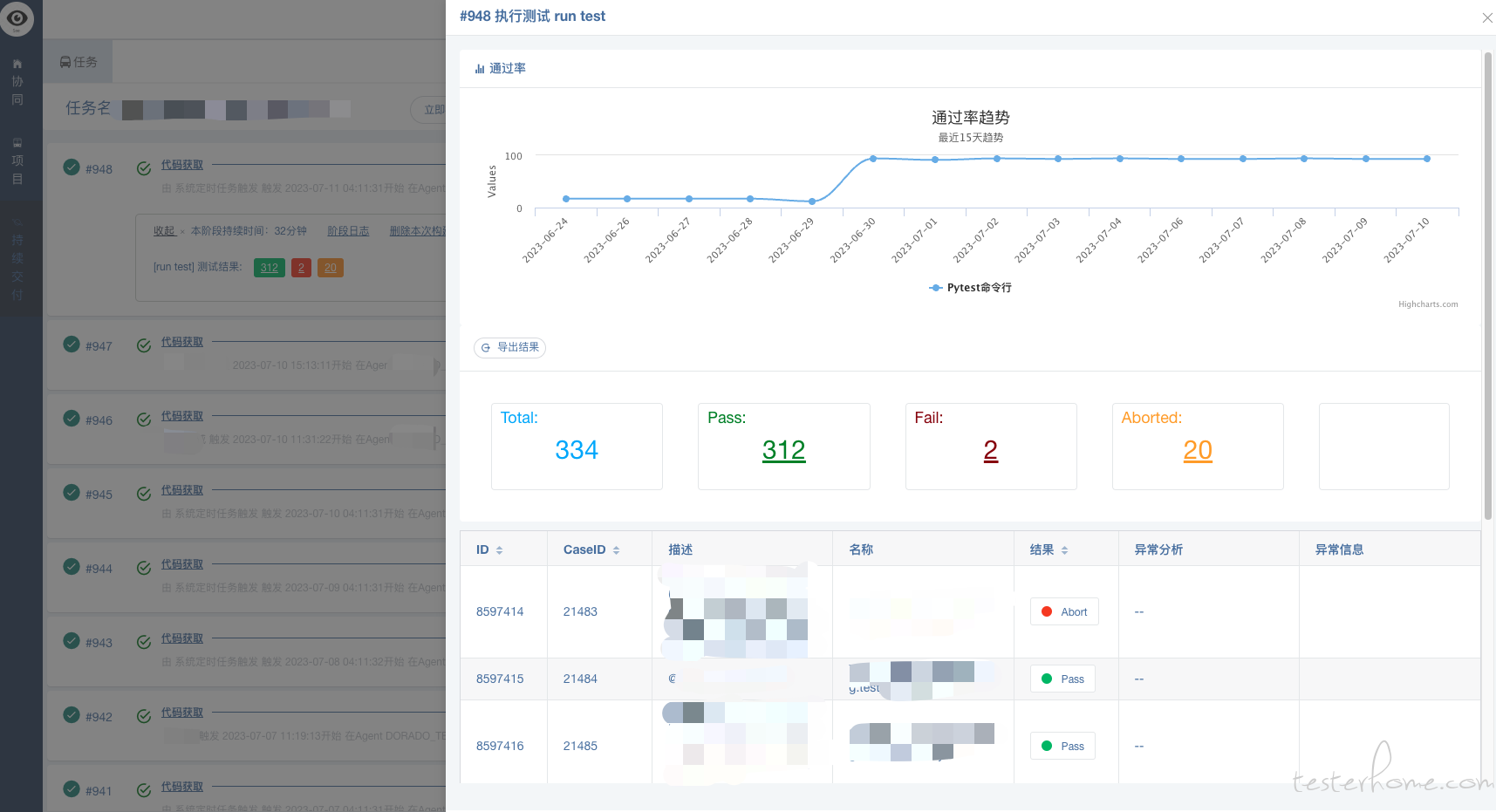This screenshot has height=812, width=1496.
Task: Close the #948 run test panel
Action: (1487, 17)
